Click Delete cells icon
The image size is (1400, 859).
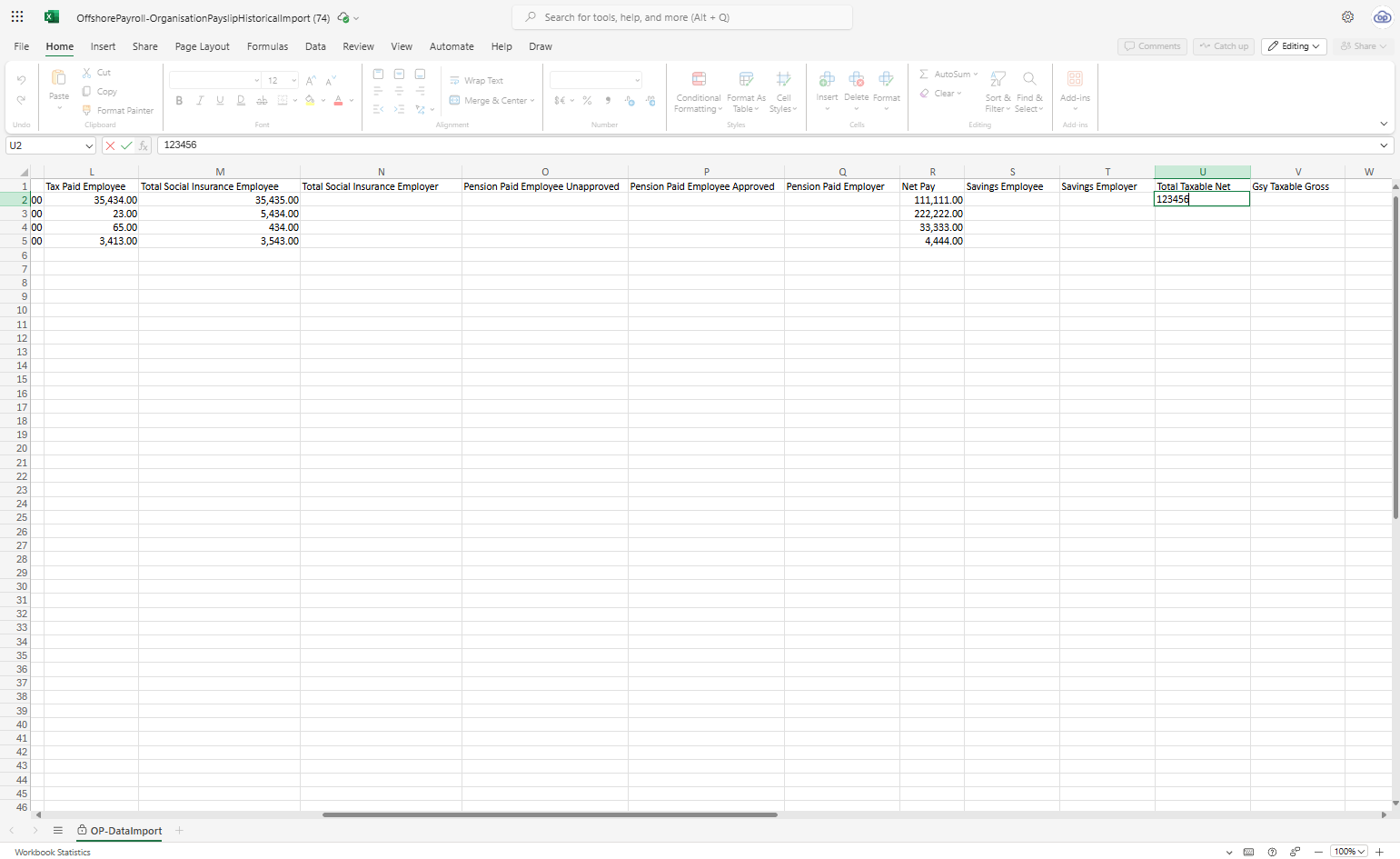pos(856,79)
